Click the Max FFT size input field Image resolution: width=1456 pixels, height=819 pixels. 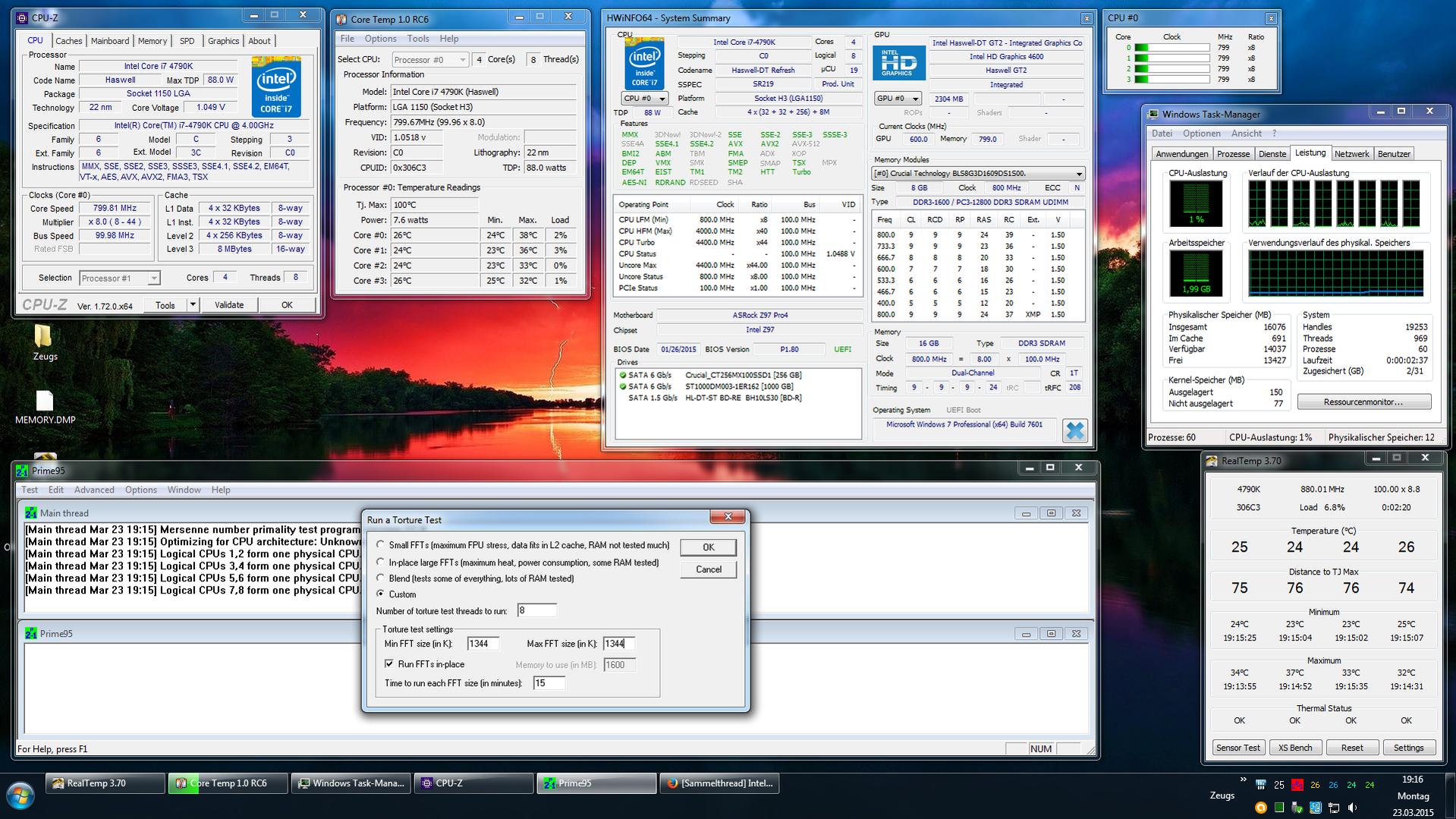[619, 644]
